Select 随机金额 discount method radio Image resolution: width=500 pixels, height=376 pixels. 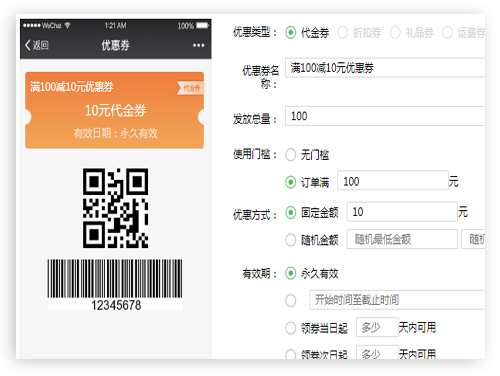pos(291,240)
